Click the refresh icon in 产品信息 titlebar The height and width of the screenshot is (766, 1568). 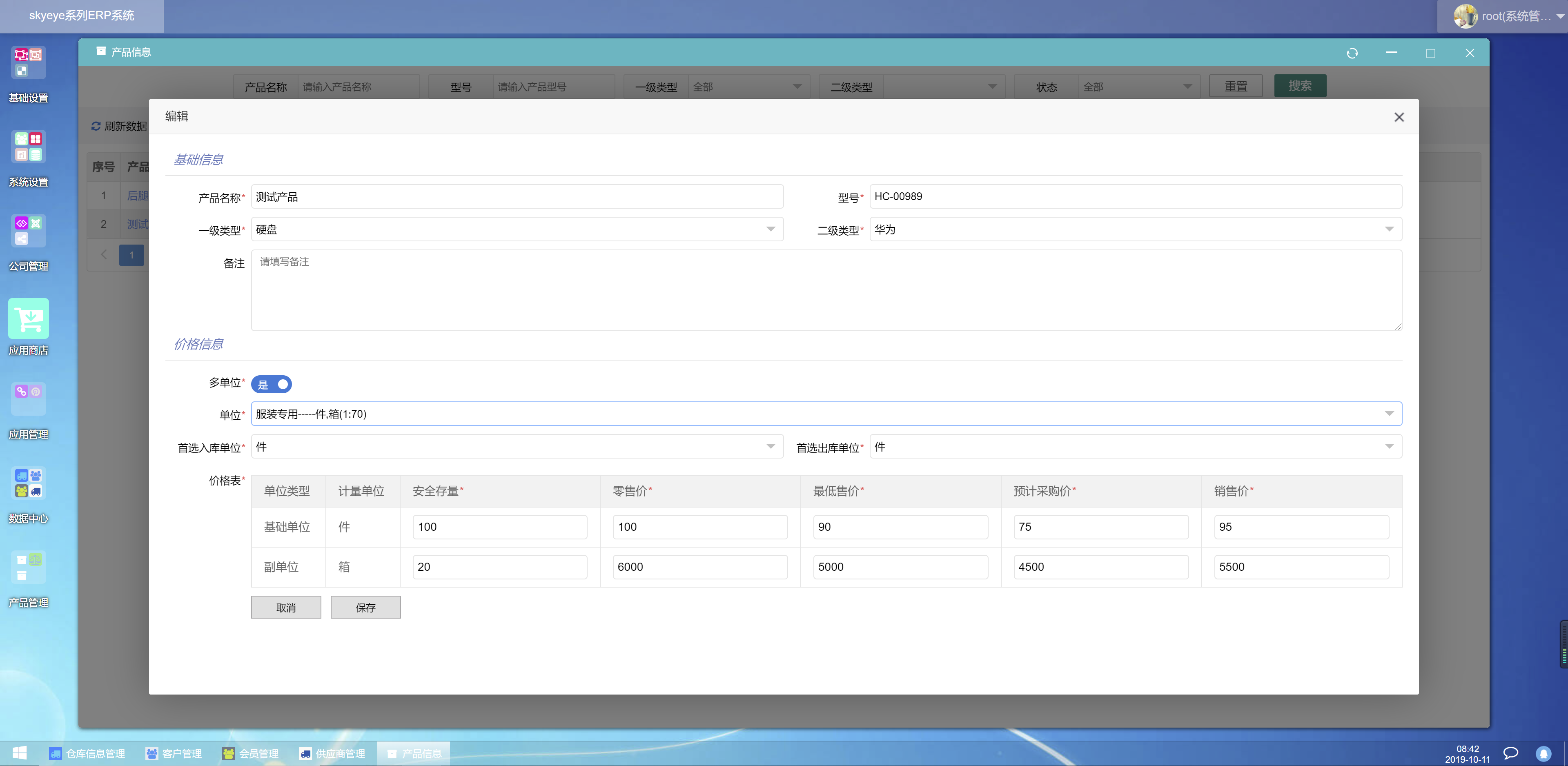[x=1352, y=53]
